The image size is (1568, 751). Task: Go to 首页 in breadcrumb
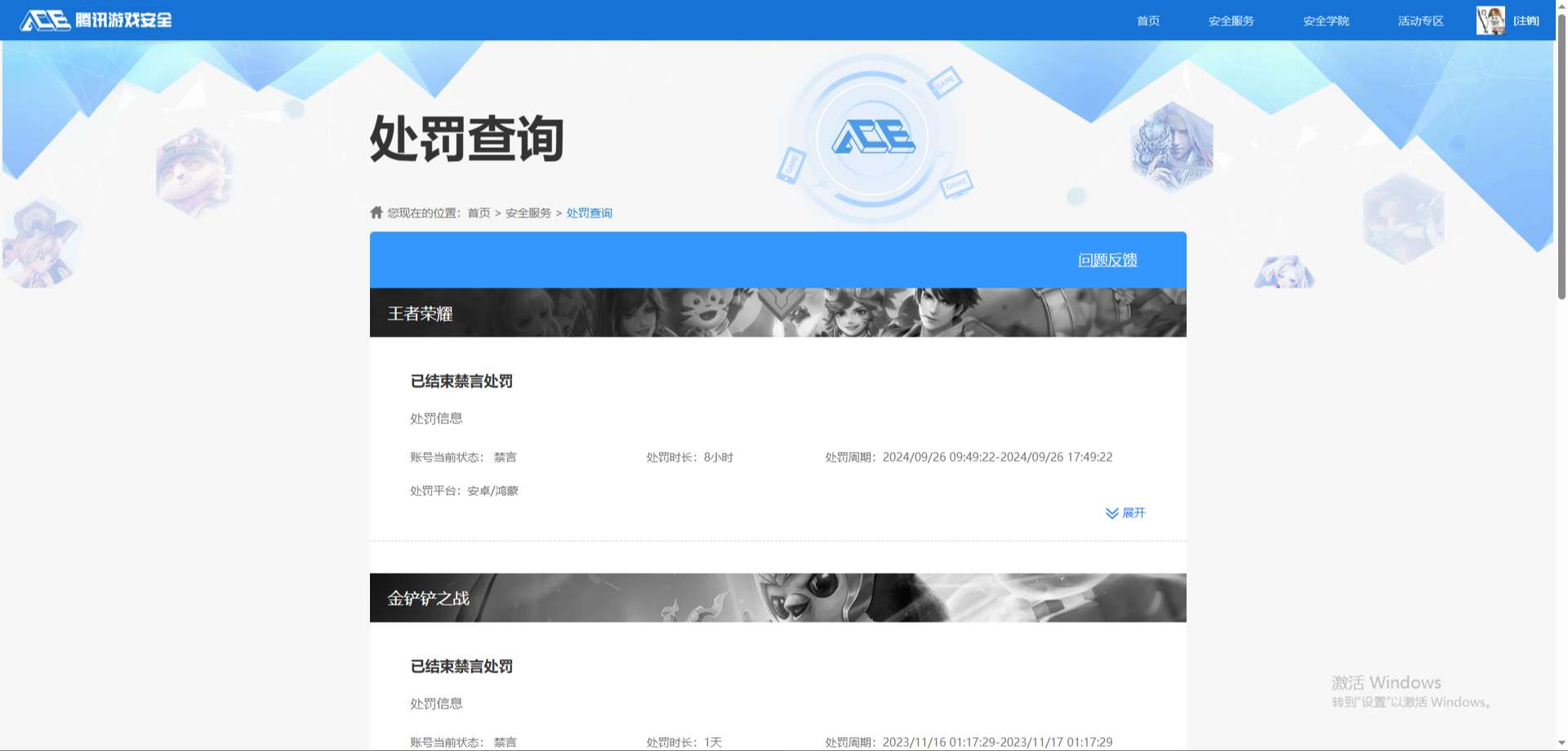click(479, 212)
